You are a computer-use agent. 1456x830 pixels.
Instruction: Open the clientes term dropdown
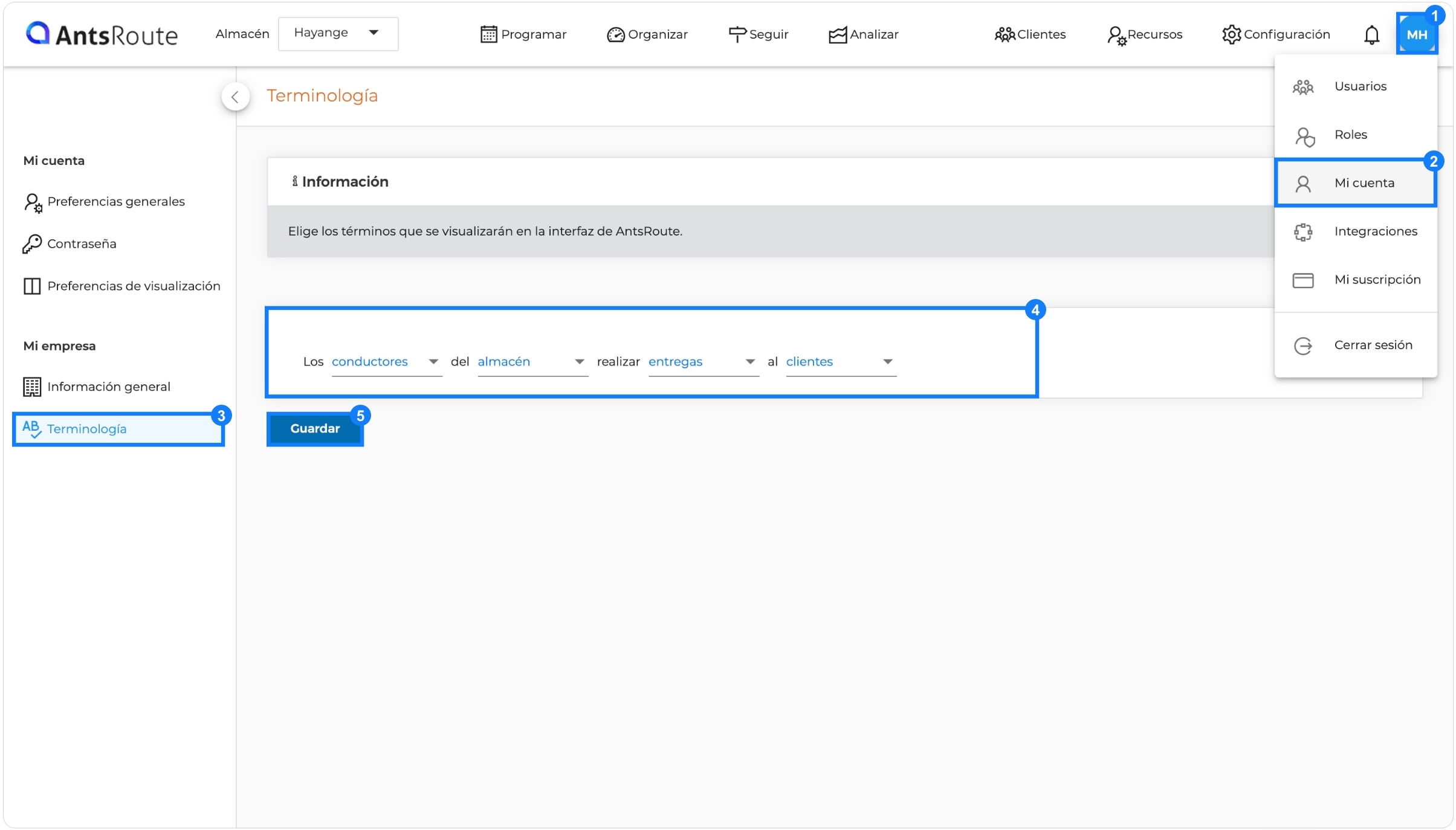click(841, 362)
